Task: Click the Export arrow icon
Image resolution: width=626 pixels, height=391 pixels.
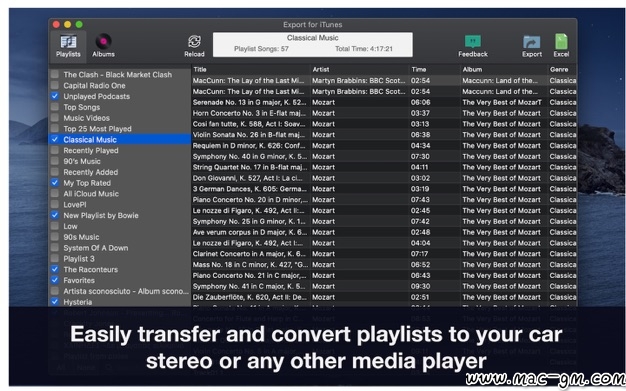Action: coord(531,42)
